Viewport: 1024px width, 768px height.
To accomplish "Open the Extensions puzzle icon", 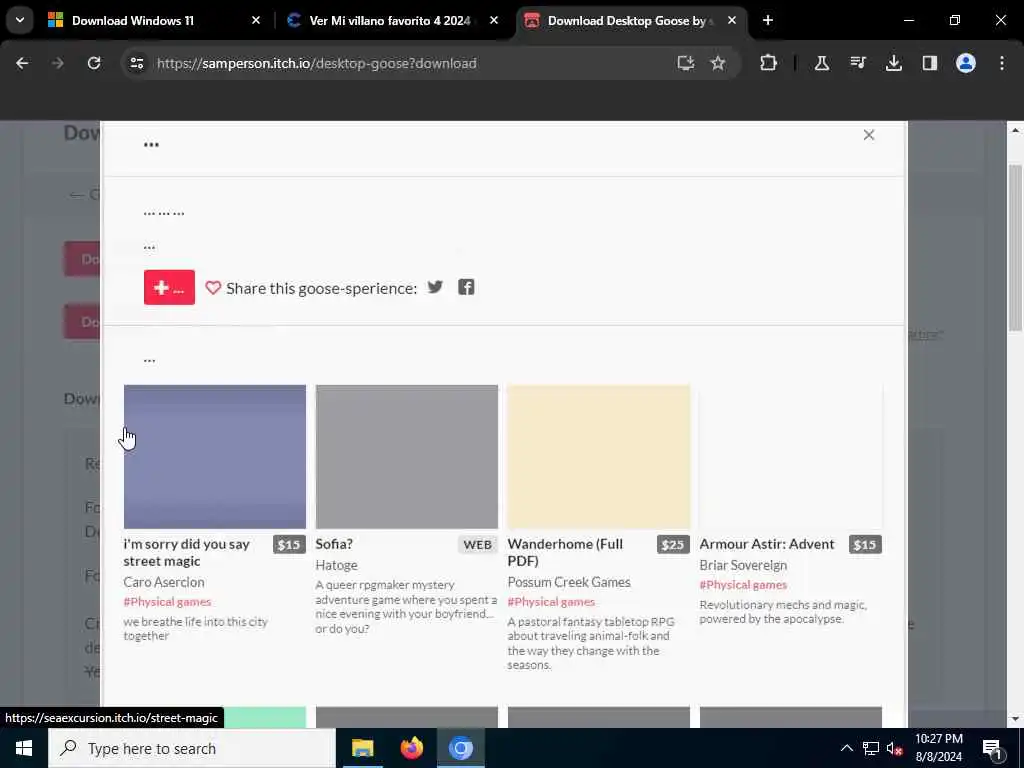I will 769,63.
